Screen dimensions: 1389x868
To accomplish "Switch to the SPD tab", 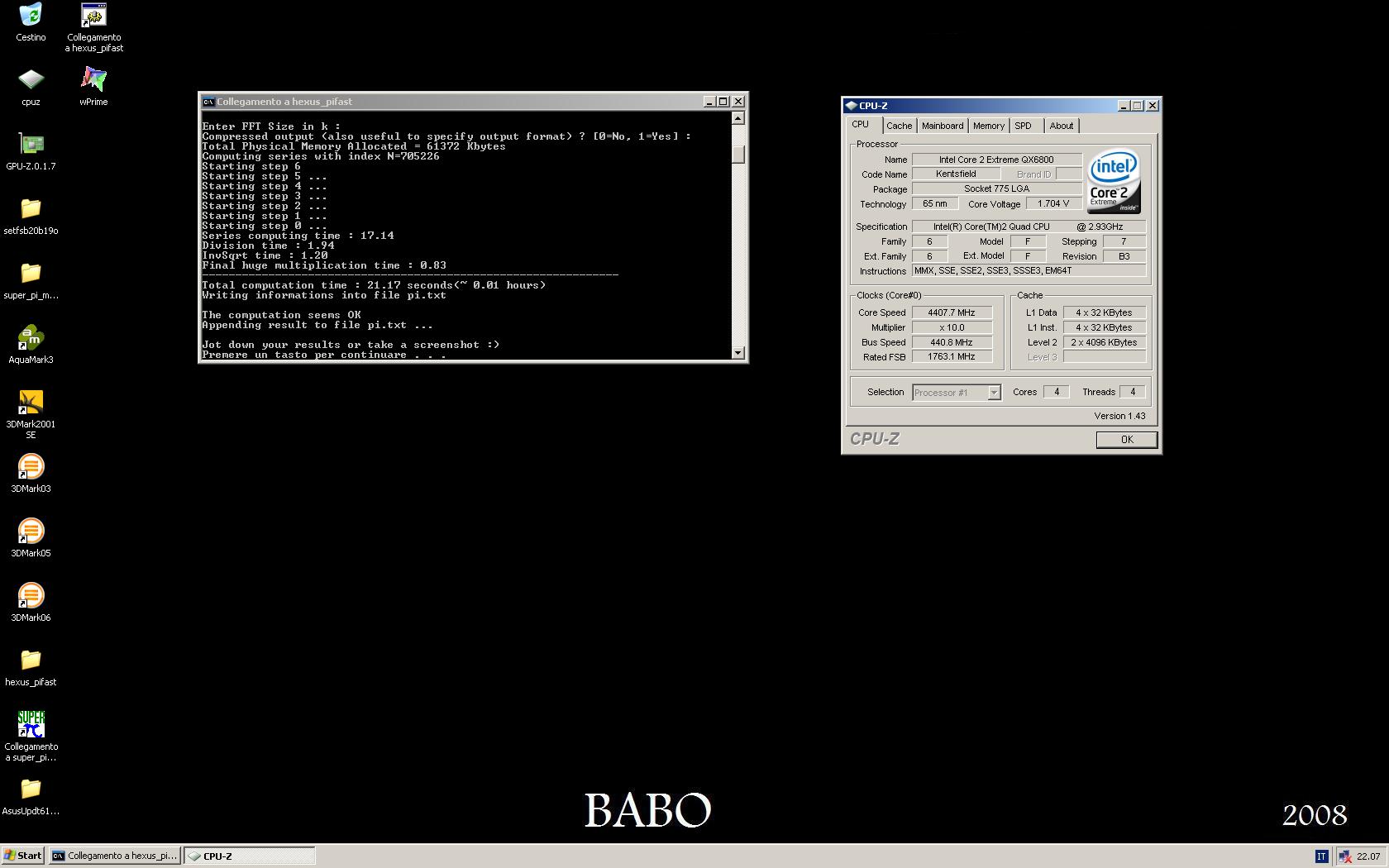I will click(1024, 126).
